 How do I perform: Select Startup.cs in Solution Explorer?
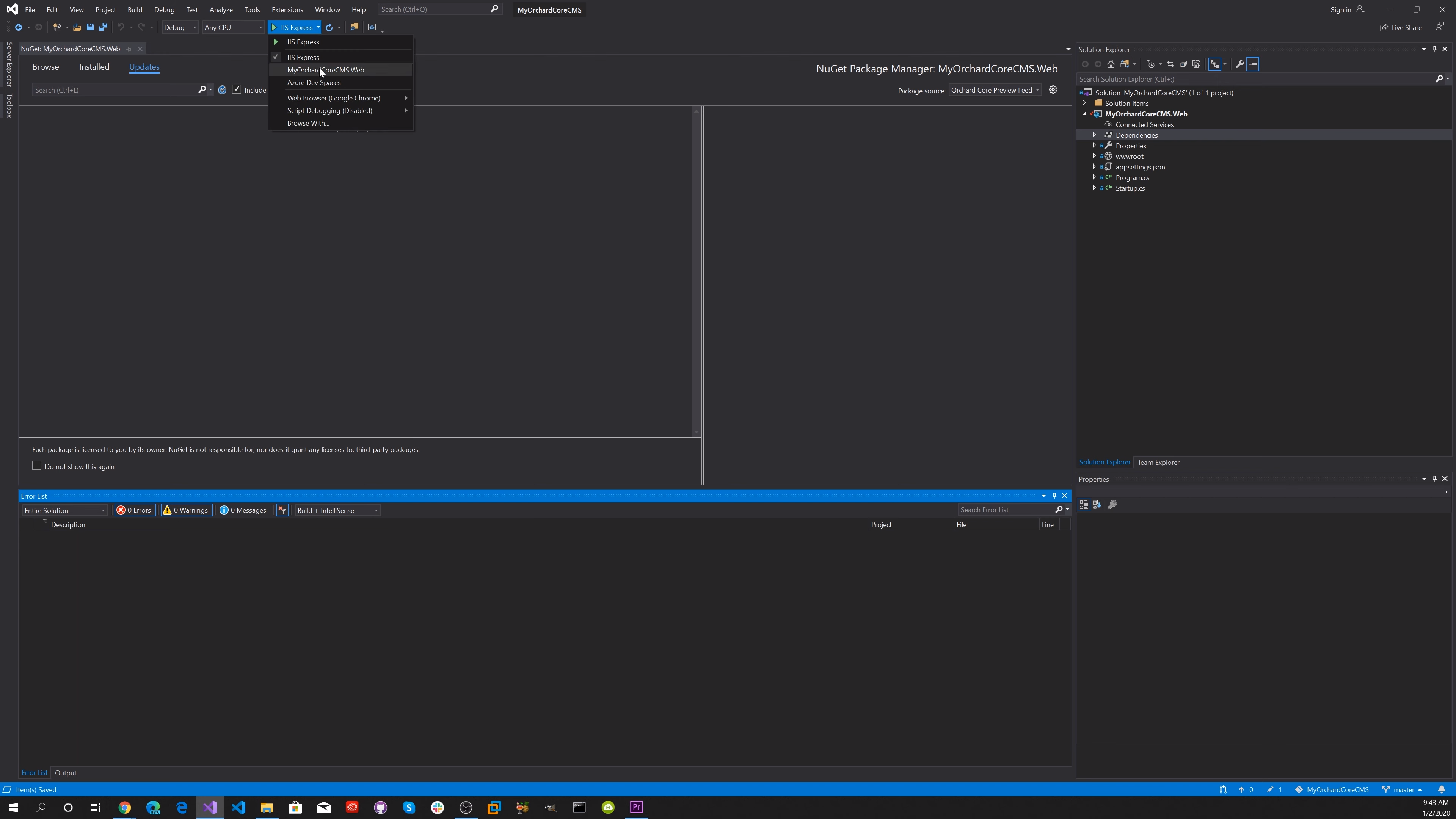point(1130,188)
